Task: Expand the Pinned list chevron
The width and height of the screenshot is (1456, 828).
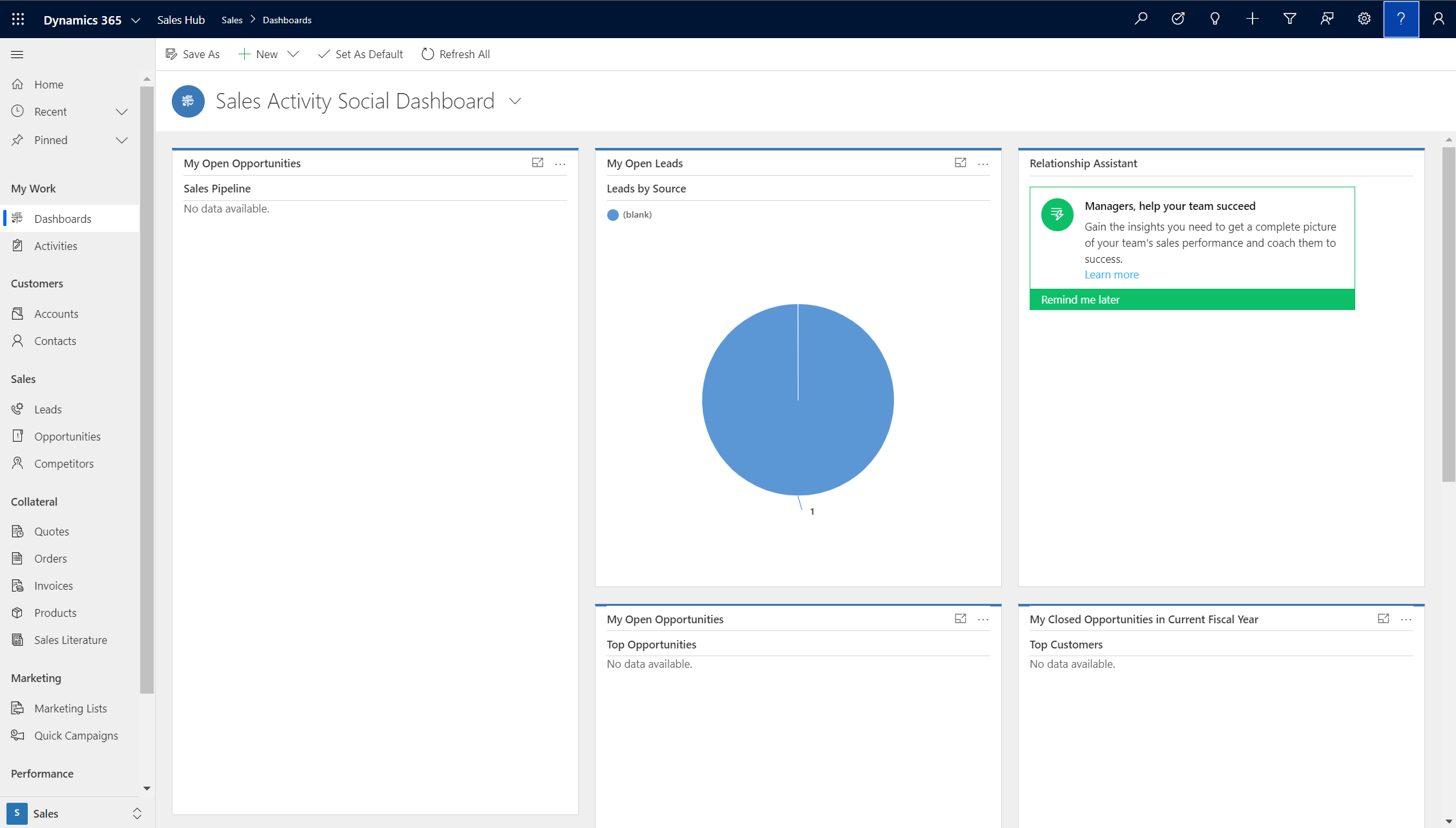Action: point(121,140)
